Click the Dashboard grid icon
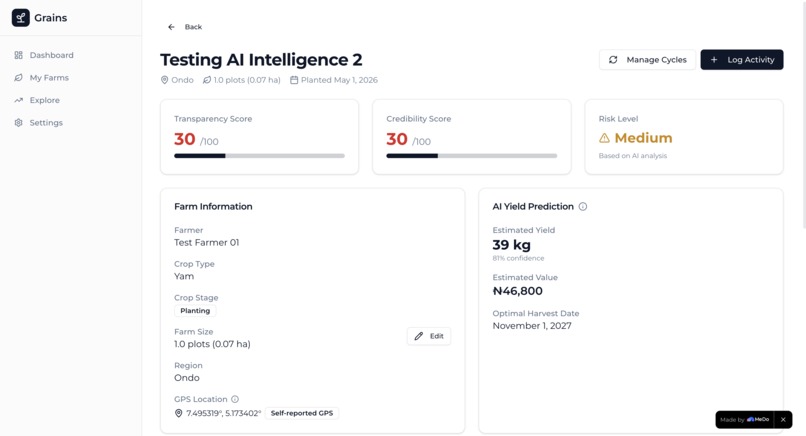This screenshot has width=806, height=436. tap(19, 55)
